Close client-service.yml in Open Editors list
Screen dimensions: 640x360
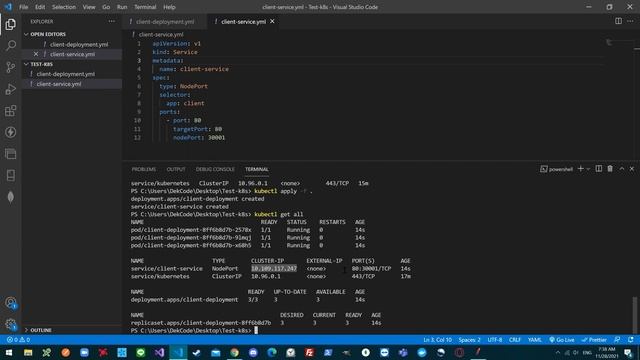pos(36,54)
